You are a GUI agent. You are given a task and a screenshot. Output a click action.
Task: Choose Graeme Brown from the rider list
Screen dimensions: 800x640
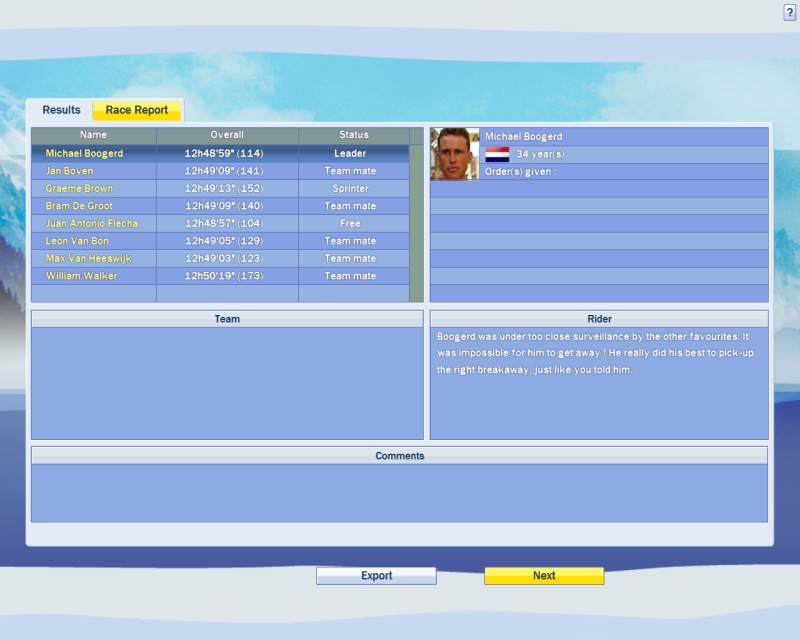click(x=79, y=188)
